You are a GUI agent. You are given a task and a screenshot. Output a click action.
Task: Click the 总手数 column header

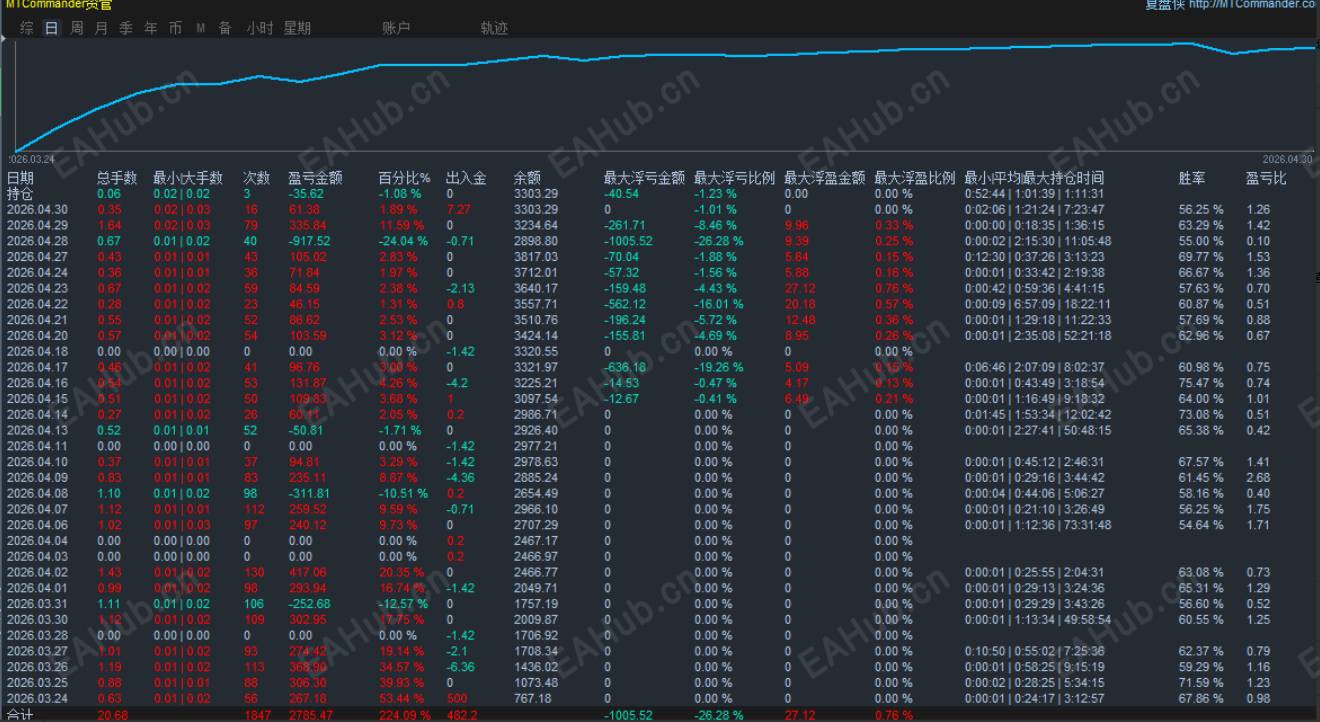point(117,178)
